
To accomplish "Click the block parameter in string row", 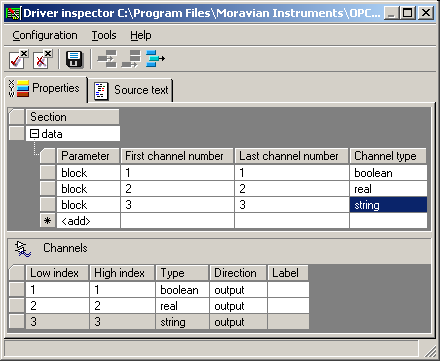I will point(88,205).
